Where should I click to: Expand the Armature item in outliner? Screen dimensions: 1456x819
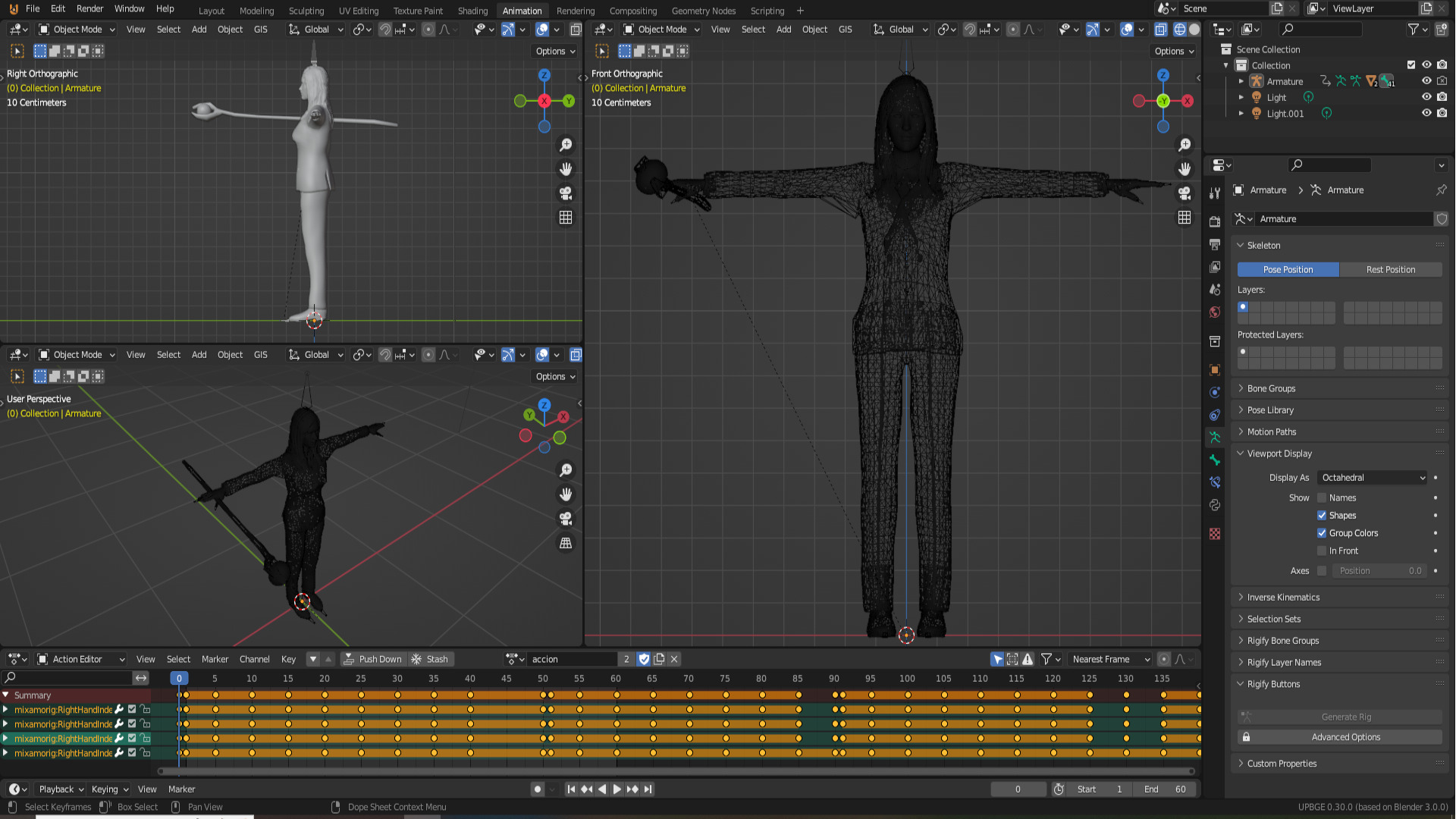tap(1241, 81)
